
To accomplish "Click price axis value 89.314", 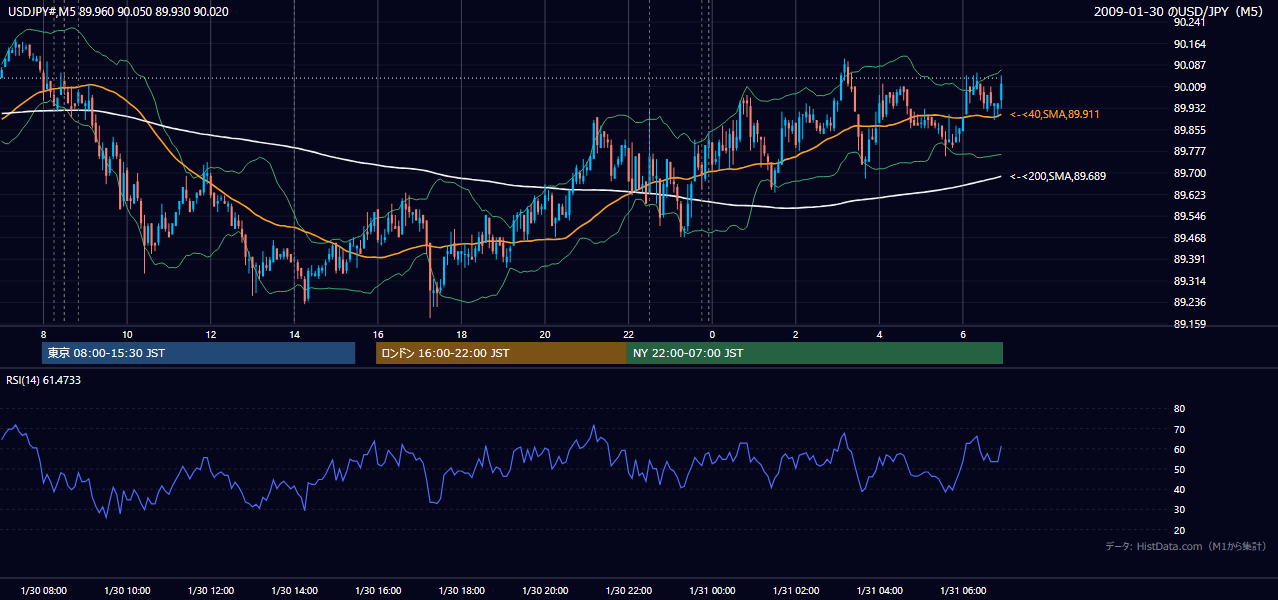I will [x=1189, y=281].
